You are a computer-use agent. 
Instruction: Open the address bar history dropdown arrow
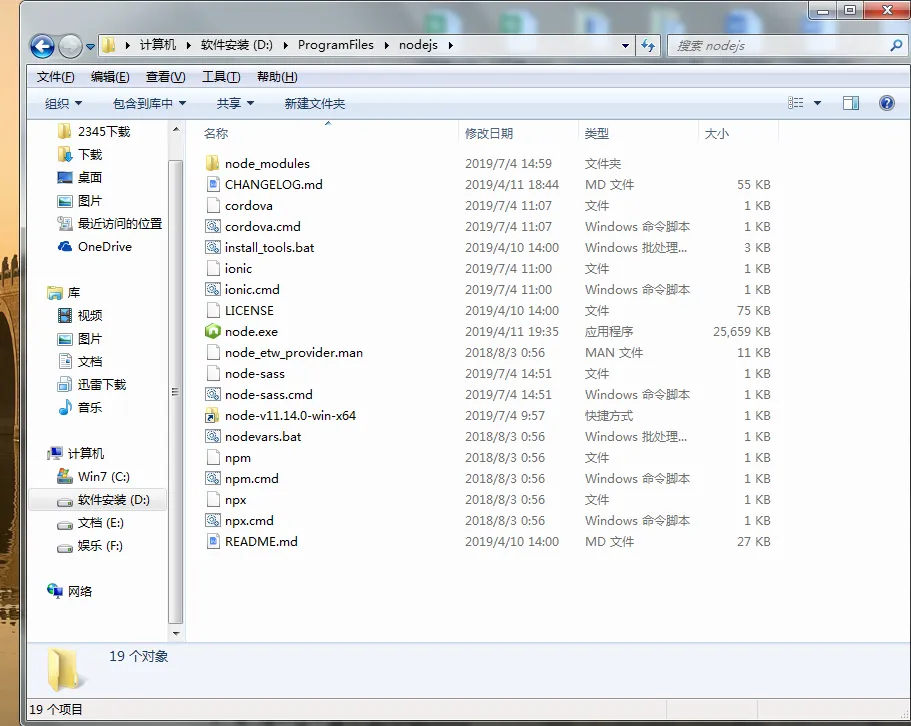coord(625,45)
